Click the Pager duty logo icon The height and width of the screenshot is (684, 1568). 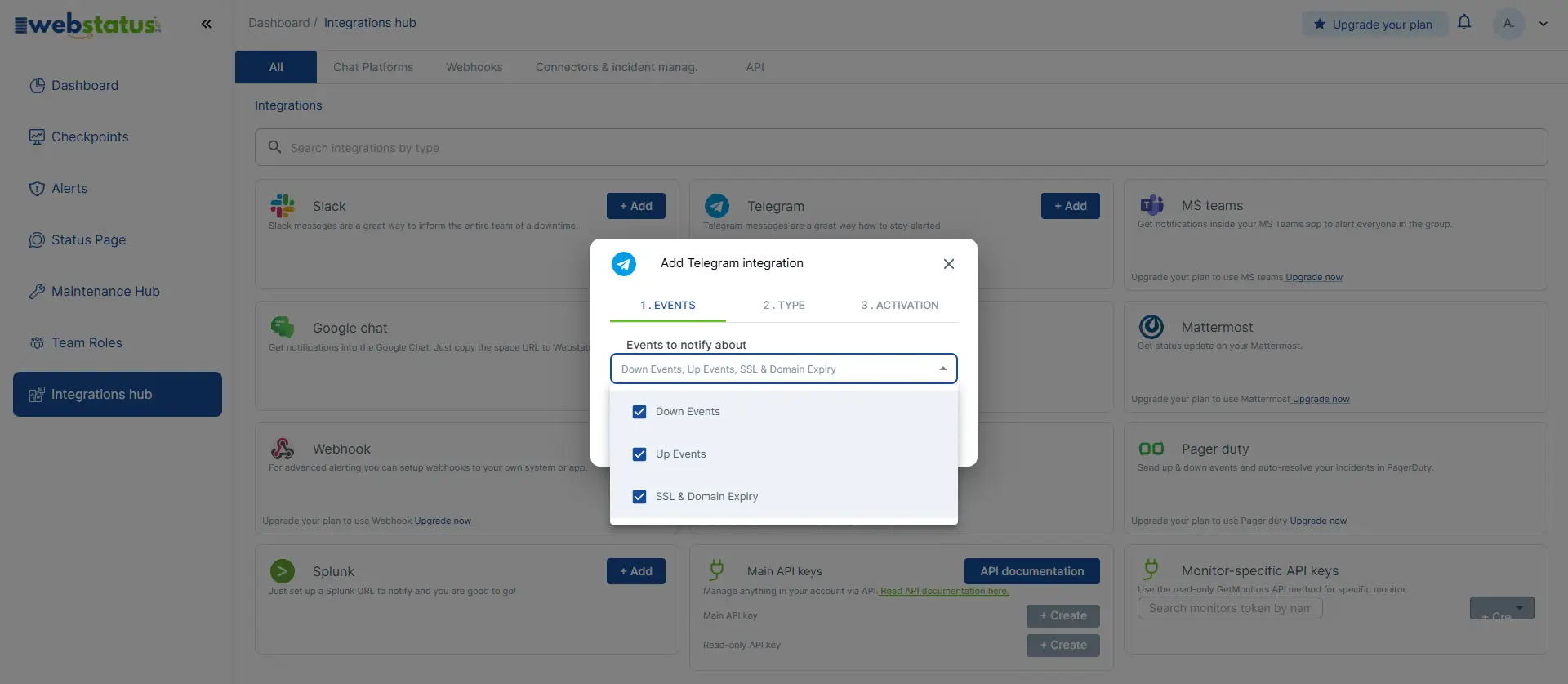1151,449
